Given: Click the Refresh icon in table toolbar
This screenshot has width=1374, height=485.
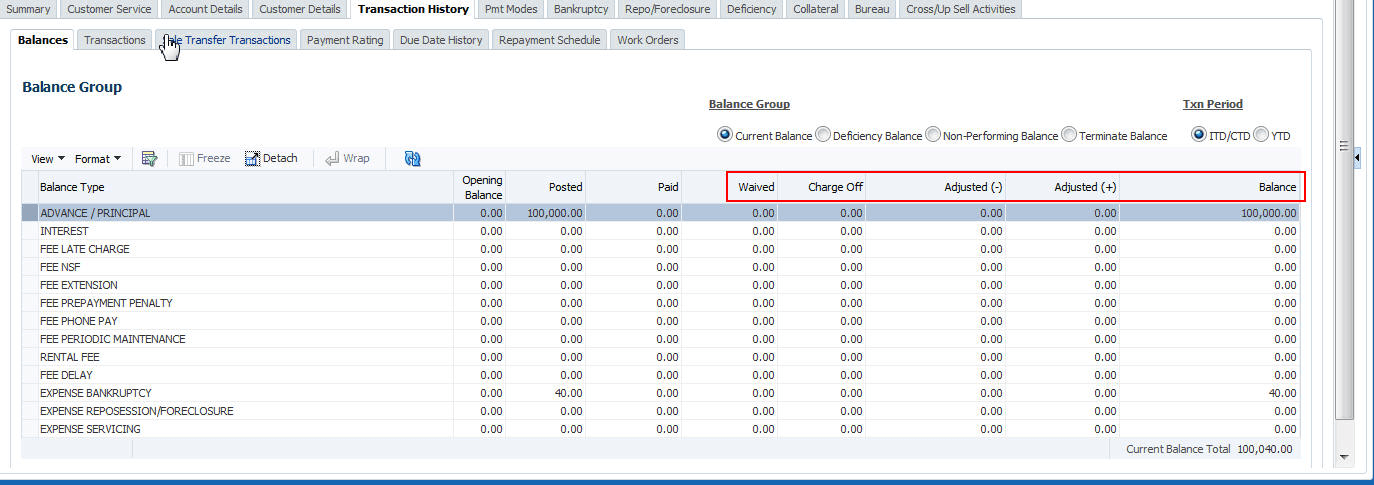Looking at the screenshot, I should pos(412,158).
